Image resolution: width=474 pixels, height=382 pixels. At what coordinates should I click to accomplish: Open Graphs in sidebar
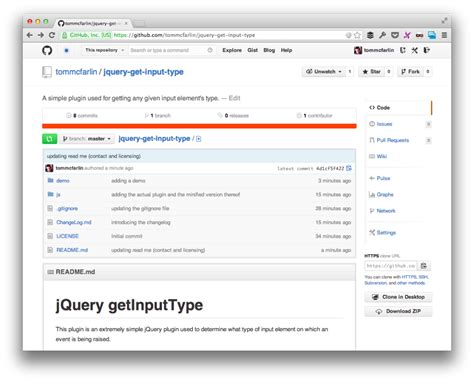(381, 195)
